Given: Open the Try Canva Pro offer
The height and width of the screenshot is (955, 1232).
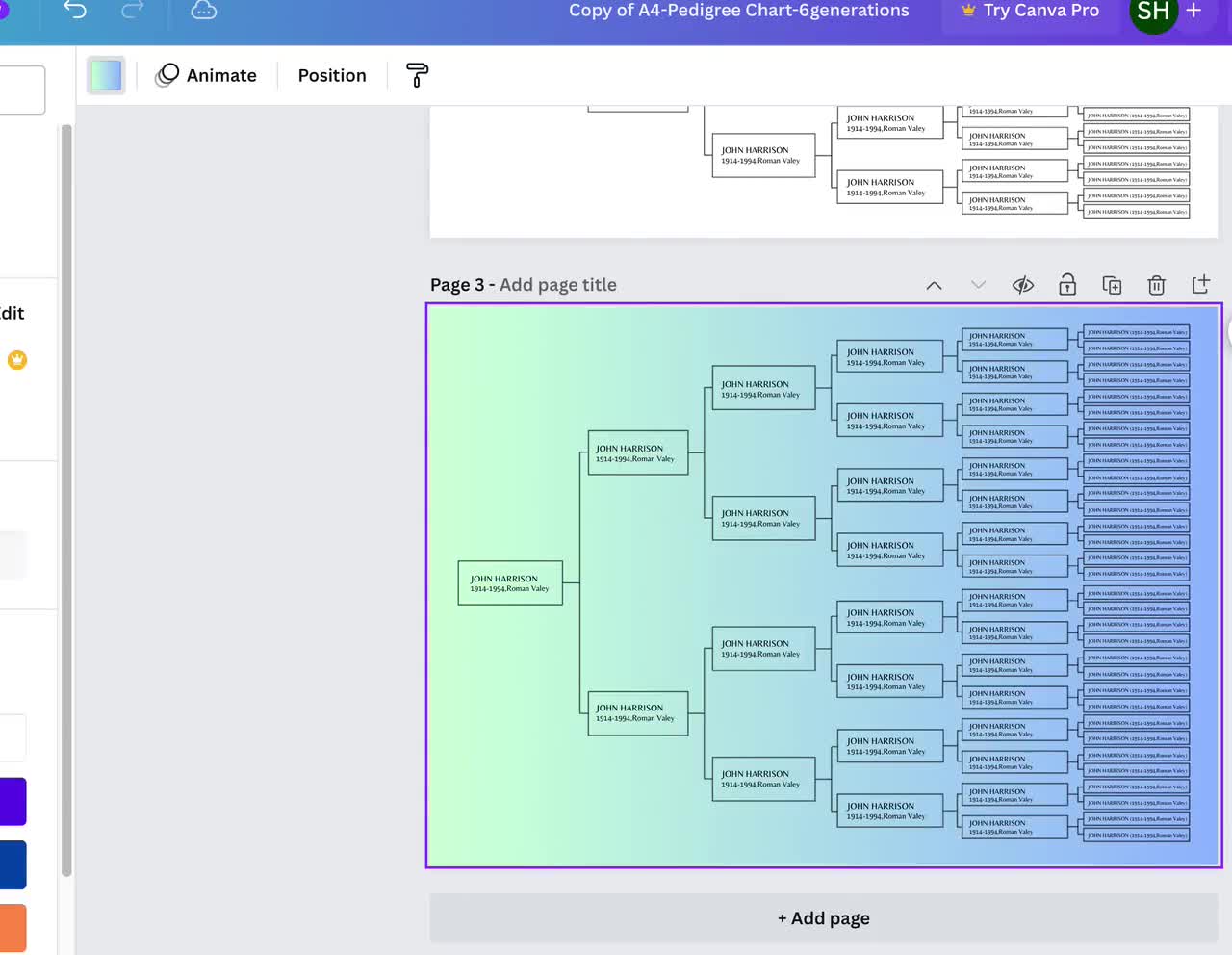Looking at the screenshot, I should [x=1030, y=11].
